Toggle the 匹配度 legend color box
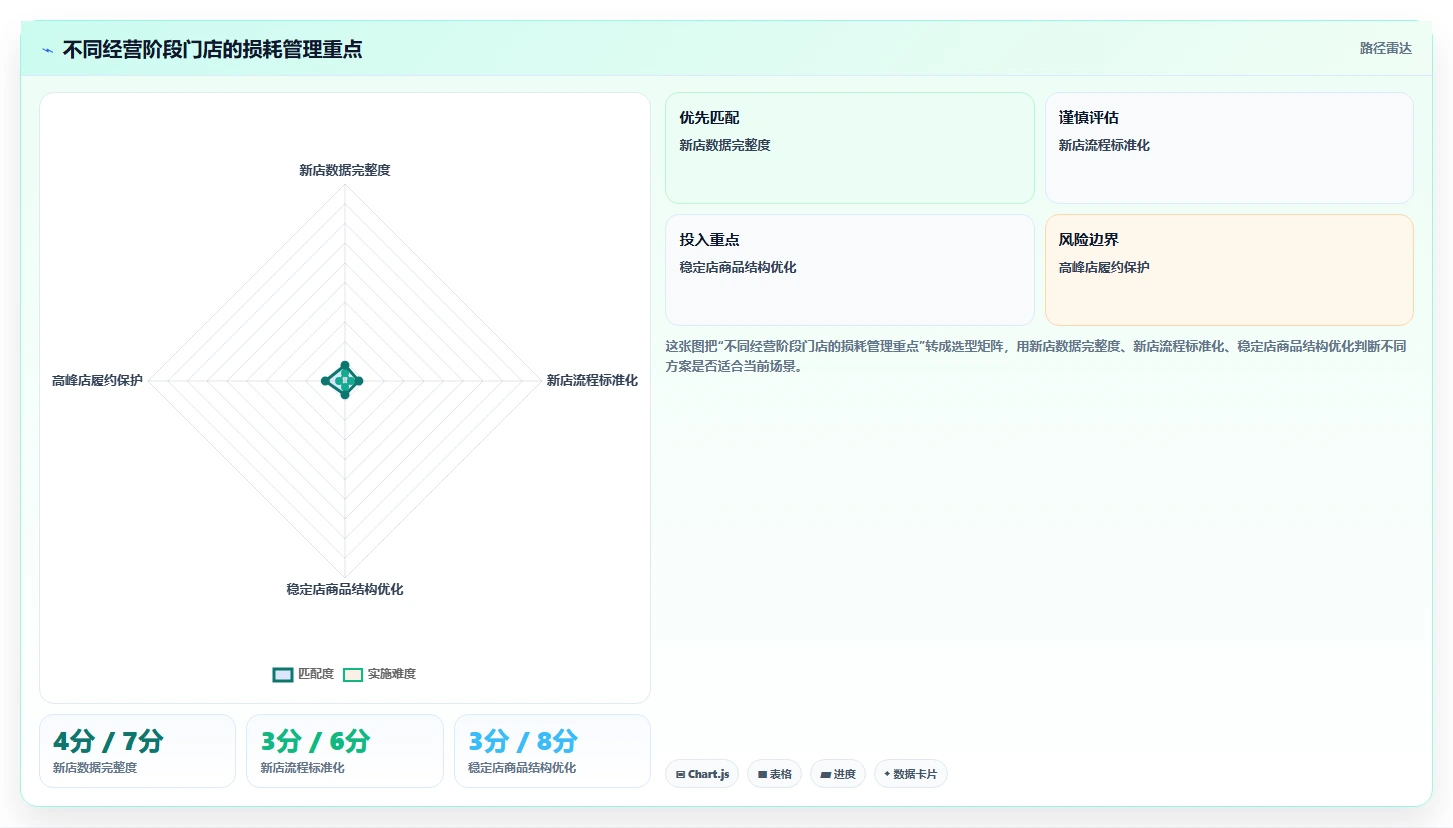Image resolution: width=1453 pixels, height=828 pixels. click(283, 674)
